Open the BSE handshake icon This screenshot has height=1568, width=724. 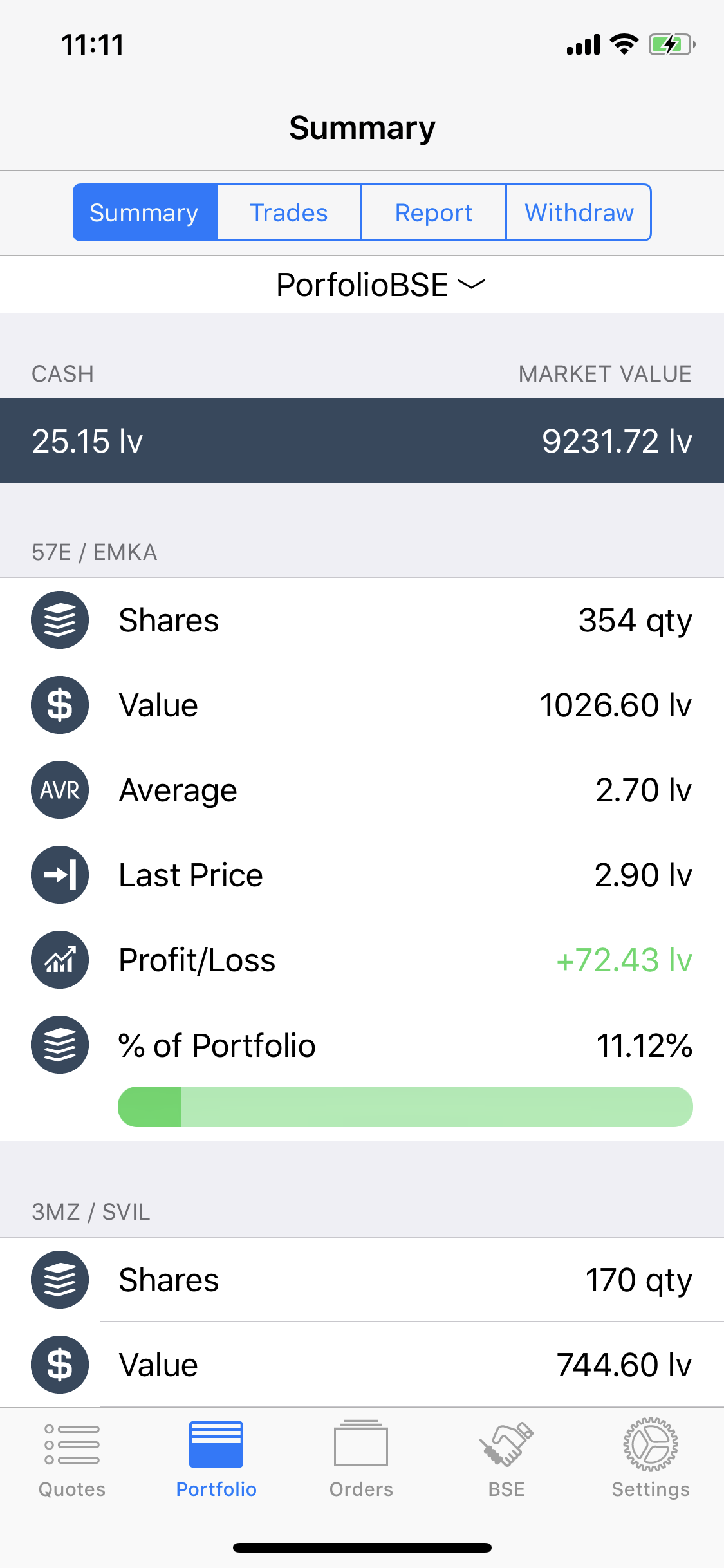click(x=506, y=1445)
